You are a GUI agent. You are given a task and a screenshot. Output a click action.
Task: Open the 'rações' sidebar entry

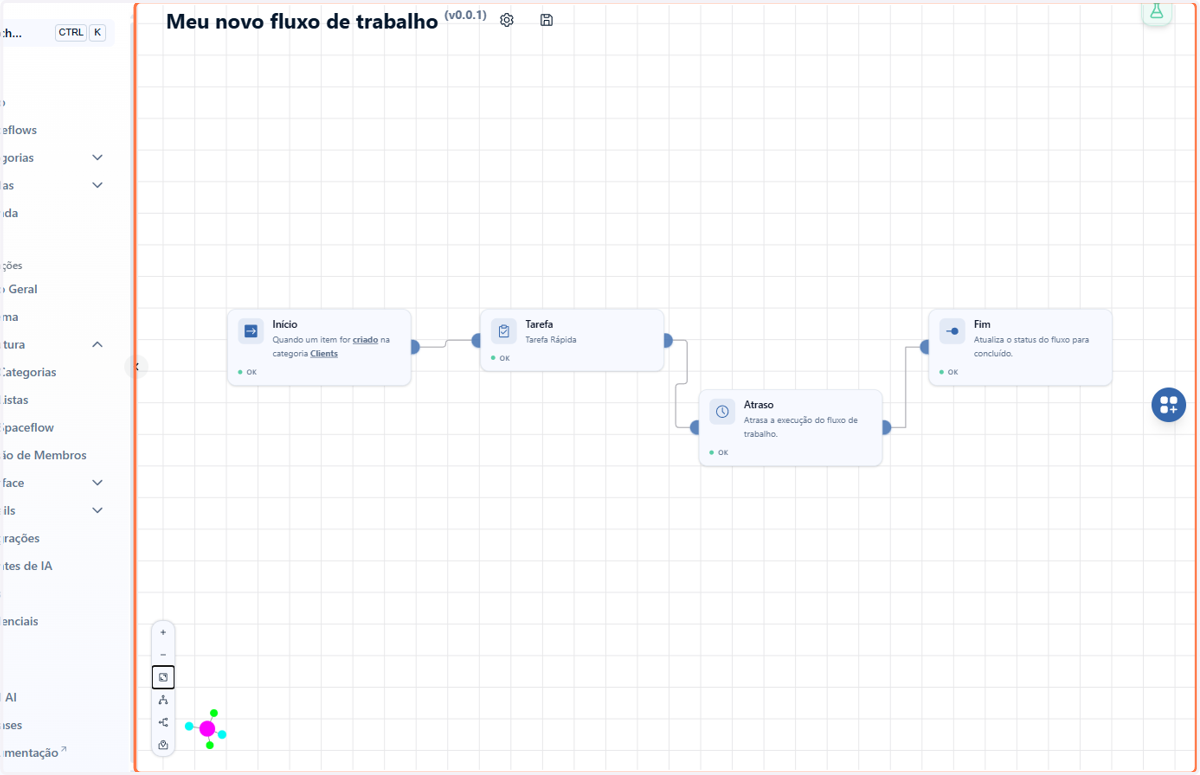(20, 538)
